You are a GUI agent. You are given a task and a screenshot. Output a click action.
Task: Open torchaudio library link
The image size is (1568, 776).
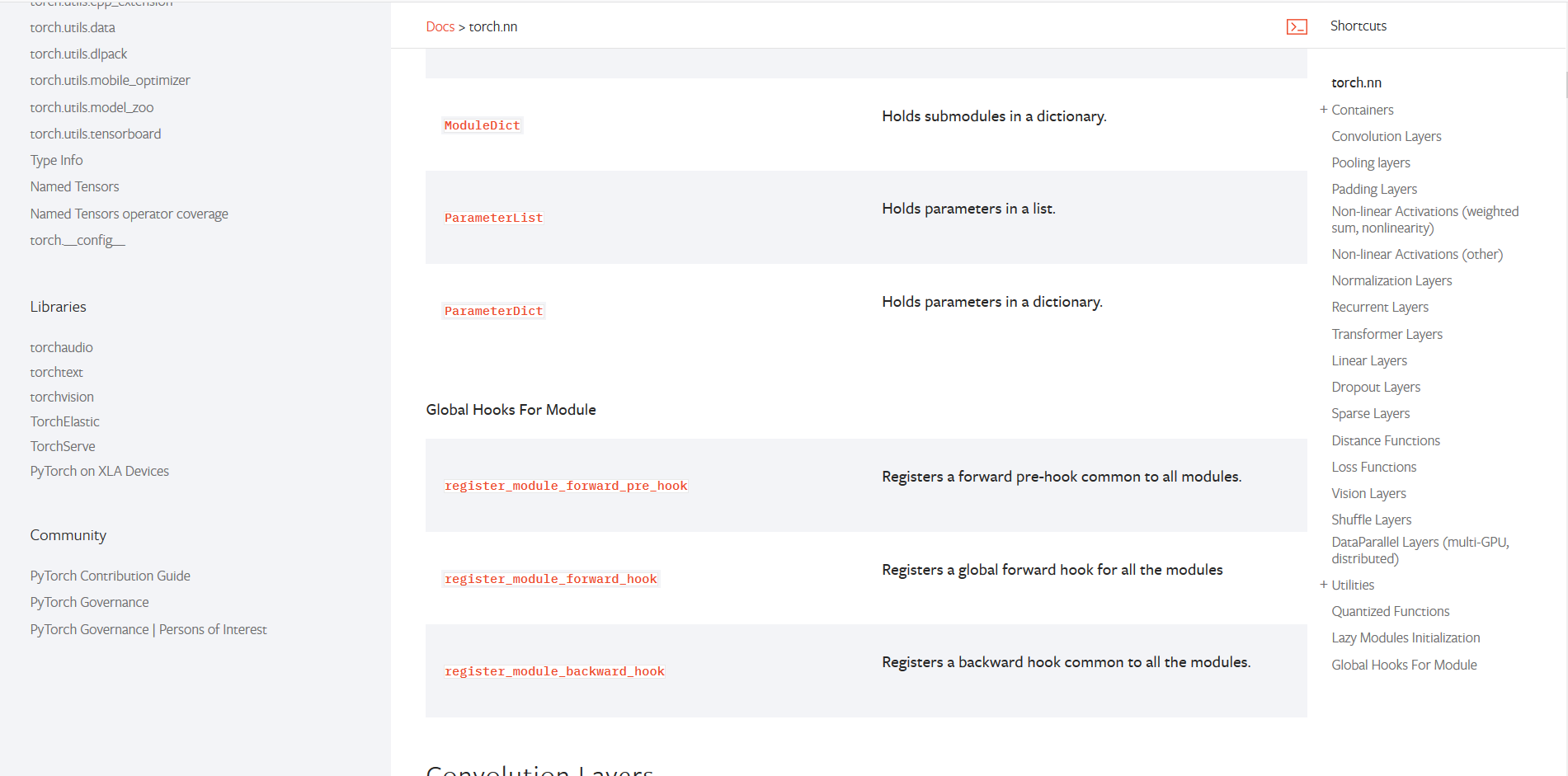pyautogui.click(x=61, y=347)
